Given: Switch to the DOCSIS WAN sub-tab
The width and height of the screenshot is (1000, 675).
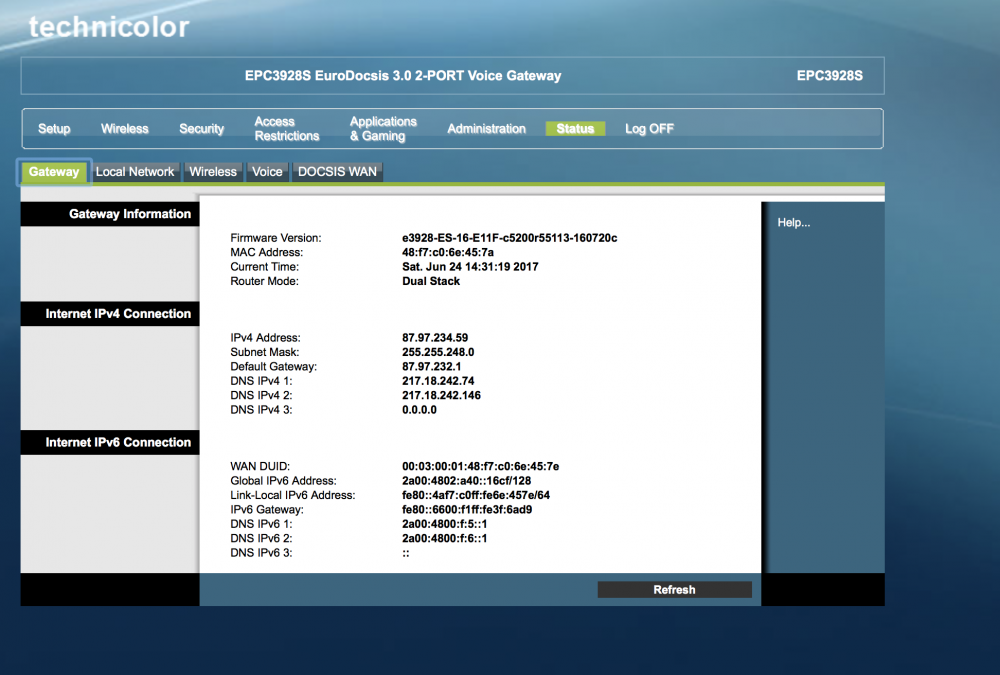Looking at the screenshot, I should [x=337, y=172].
